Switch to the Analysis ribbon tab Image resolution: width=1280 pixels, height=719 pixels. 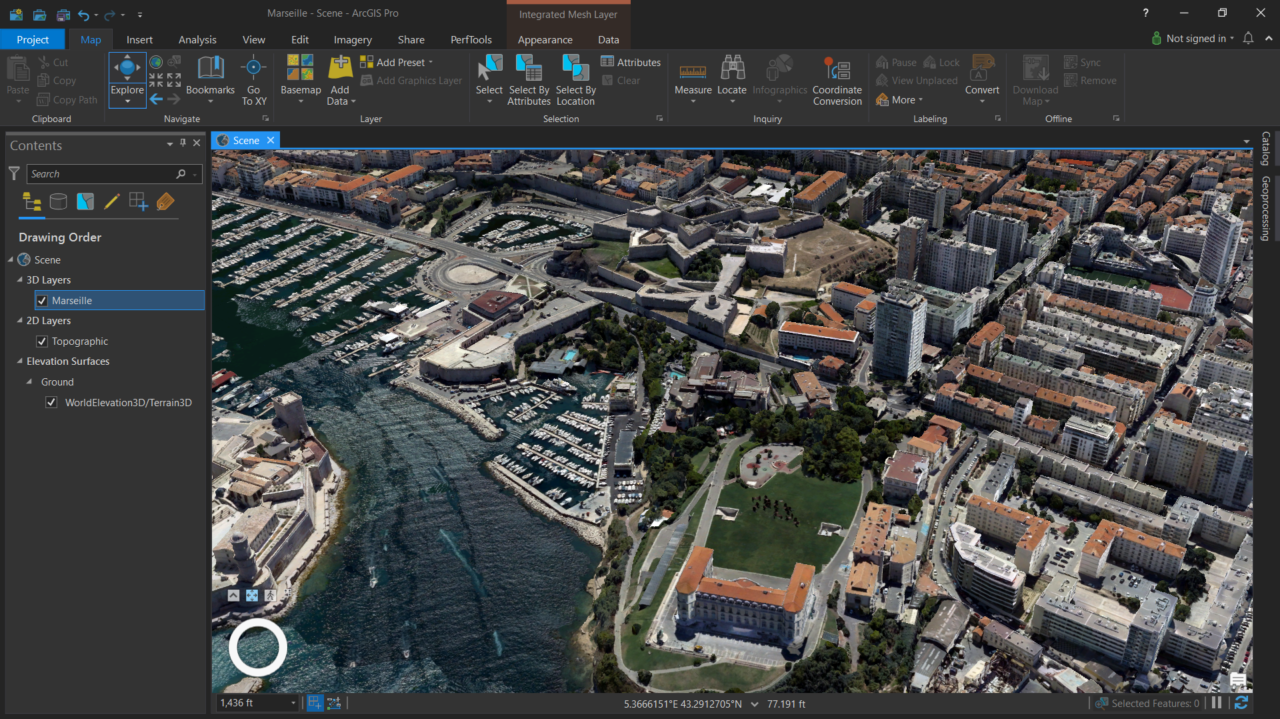197,39
